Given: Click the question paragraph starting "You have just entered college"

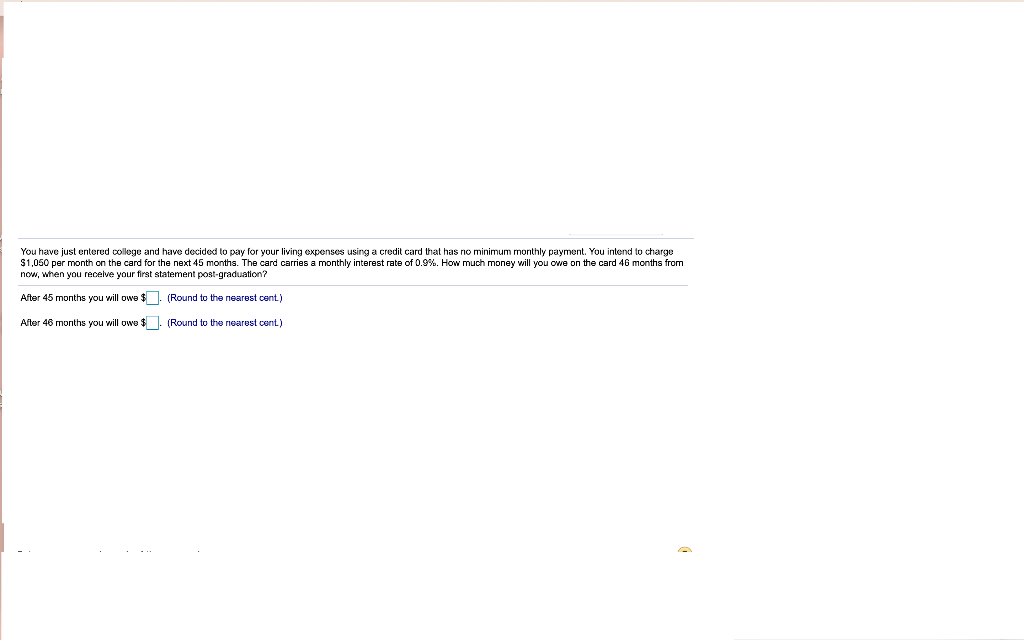Looking at the screenshot, I should [352, 263].
